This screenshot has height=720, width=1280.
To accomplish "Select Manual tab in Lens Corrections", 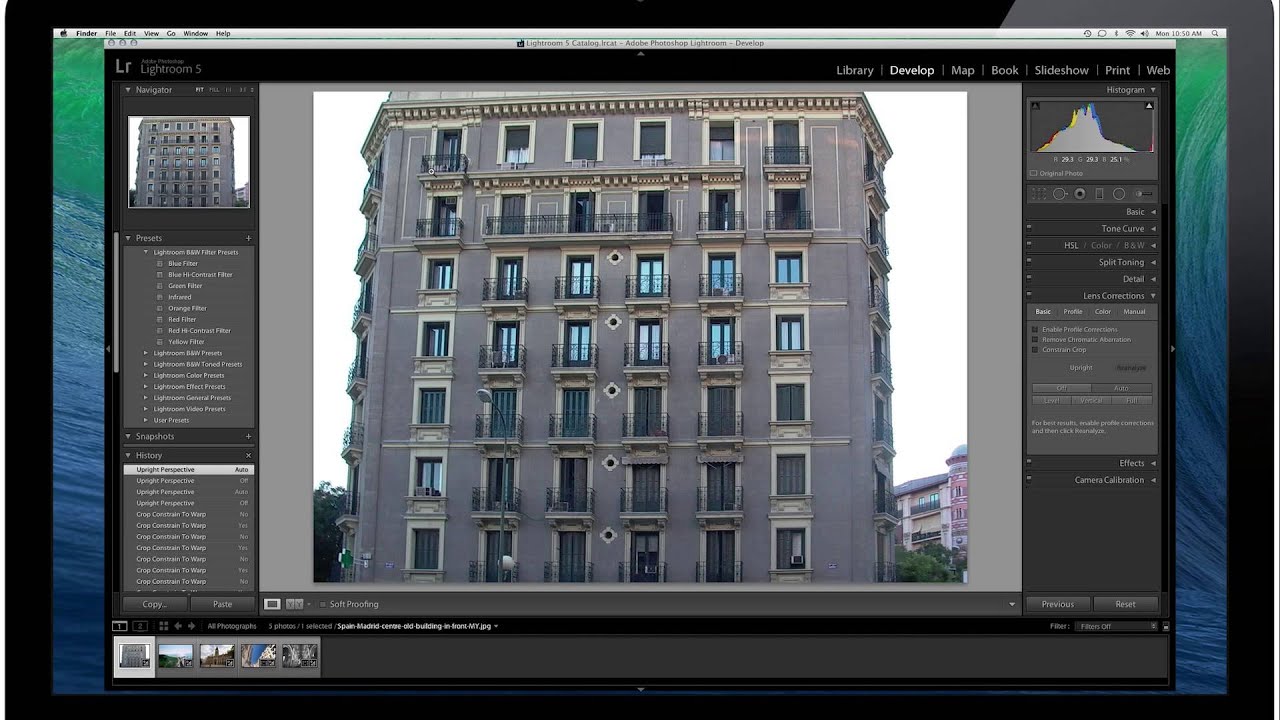I will 1135,311.
